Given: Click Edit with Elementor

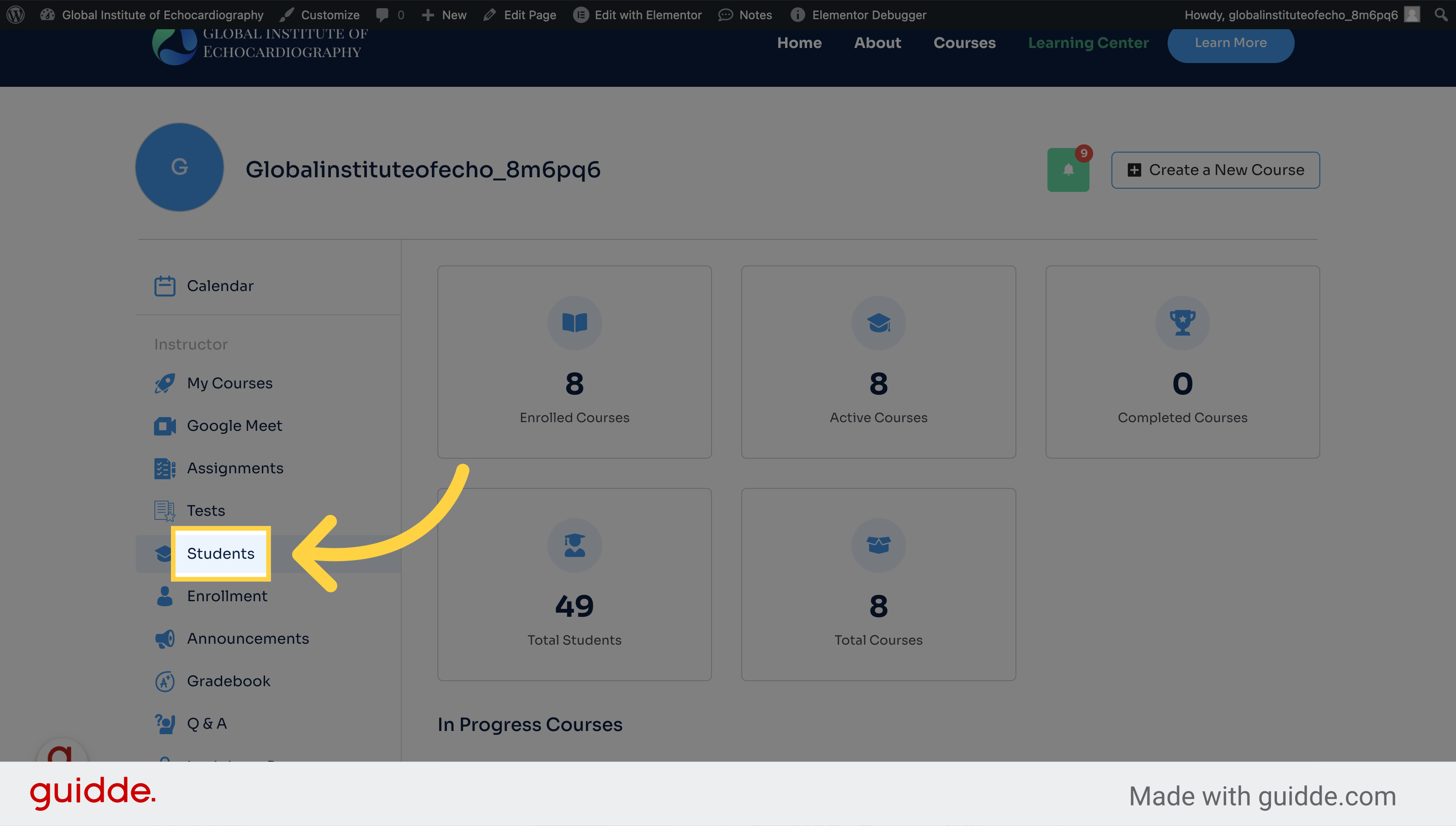Looking at the screenshot, I should [x=637, y=15].
